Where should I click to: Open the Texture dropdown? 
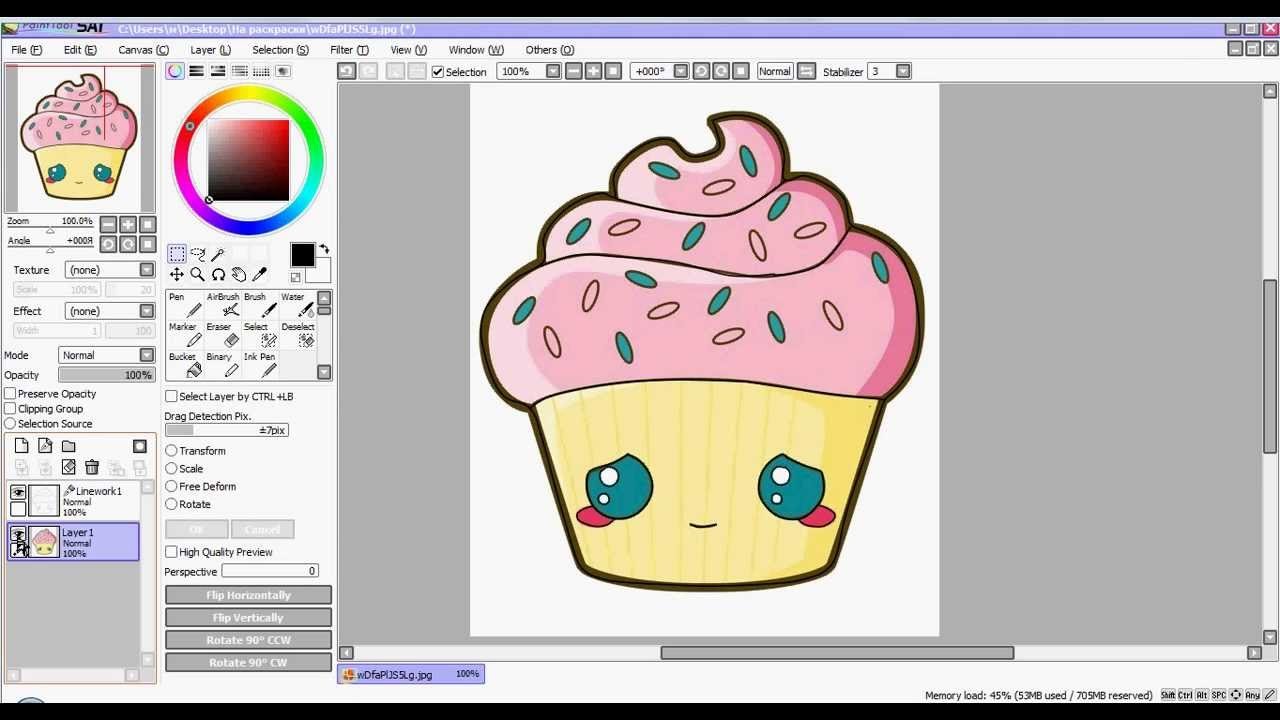point(110,270)
